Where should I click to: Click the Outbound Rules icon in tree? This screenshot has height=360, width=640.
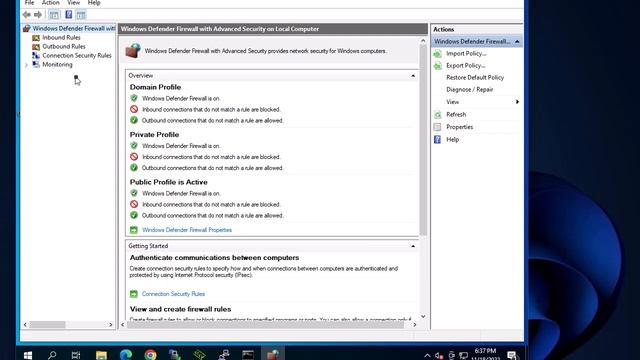[36, 47]
